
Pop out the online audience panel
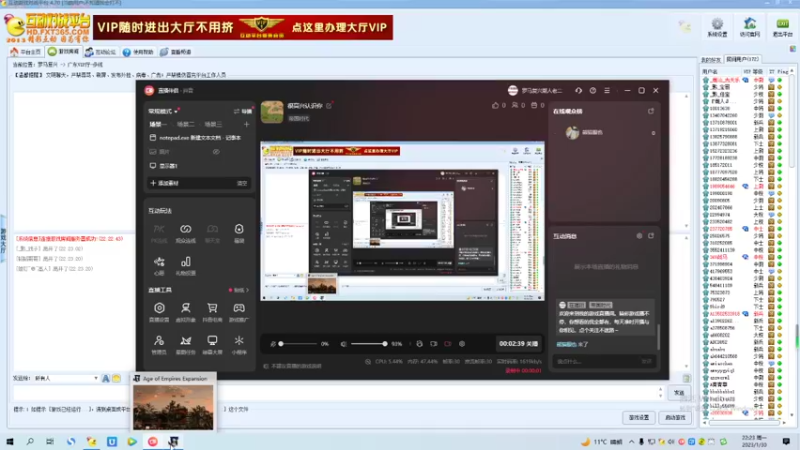651,111
